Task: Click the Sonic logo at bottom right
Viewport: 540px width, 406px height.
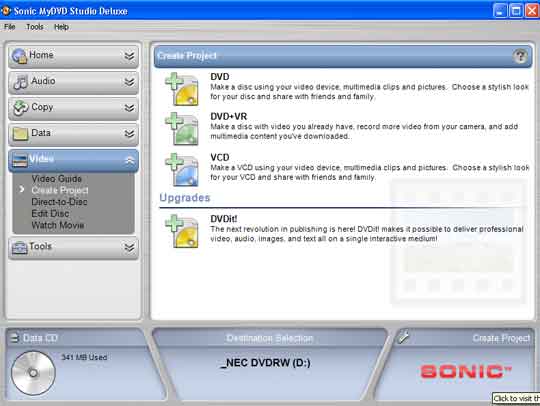Action: click(465, 371)
